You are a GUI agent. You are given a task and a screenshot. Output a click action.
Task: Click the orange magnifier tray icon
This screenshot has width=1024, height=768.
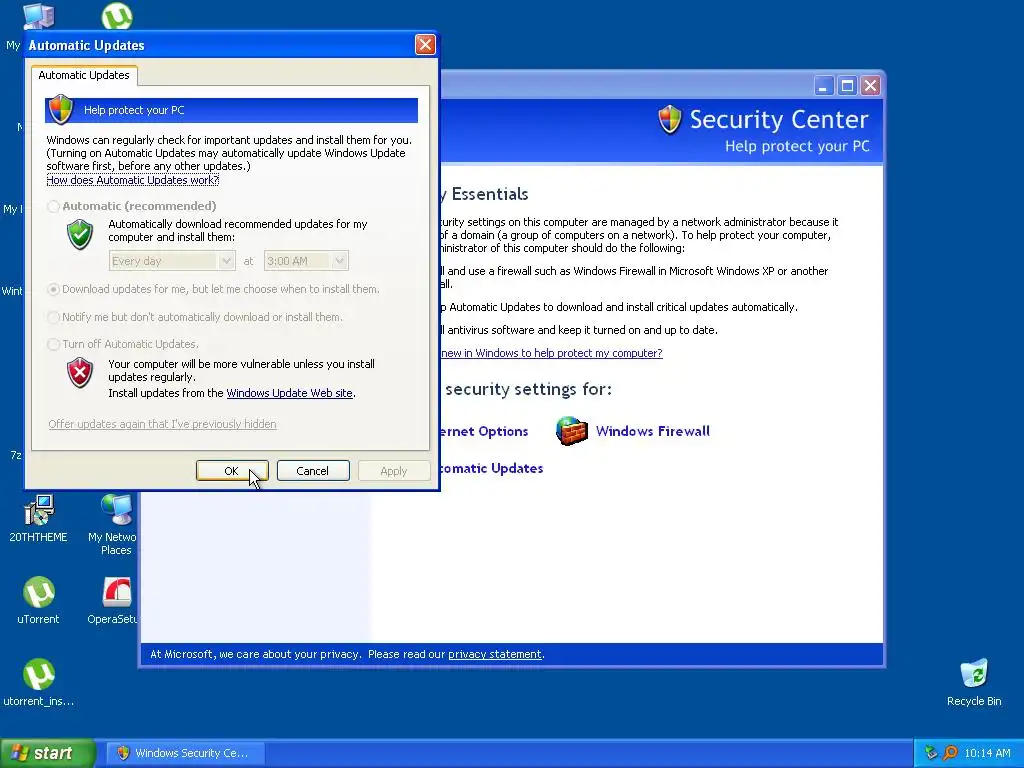(x=950, y=753)
